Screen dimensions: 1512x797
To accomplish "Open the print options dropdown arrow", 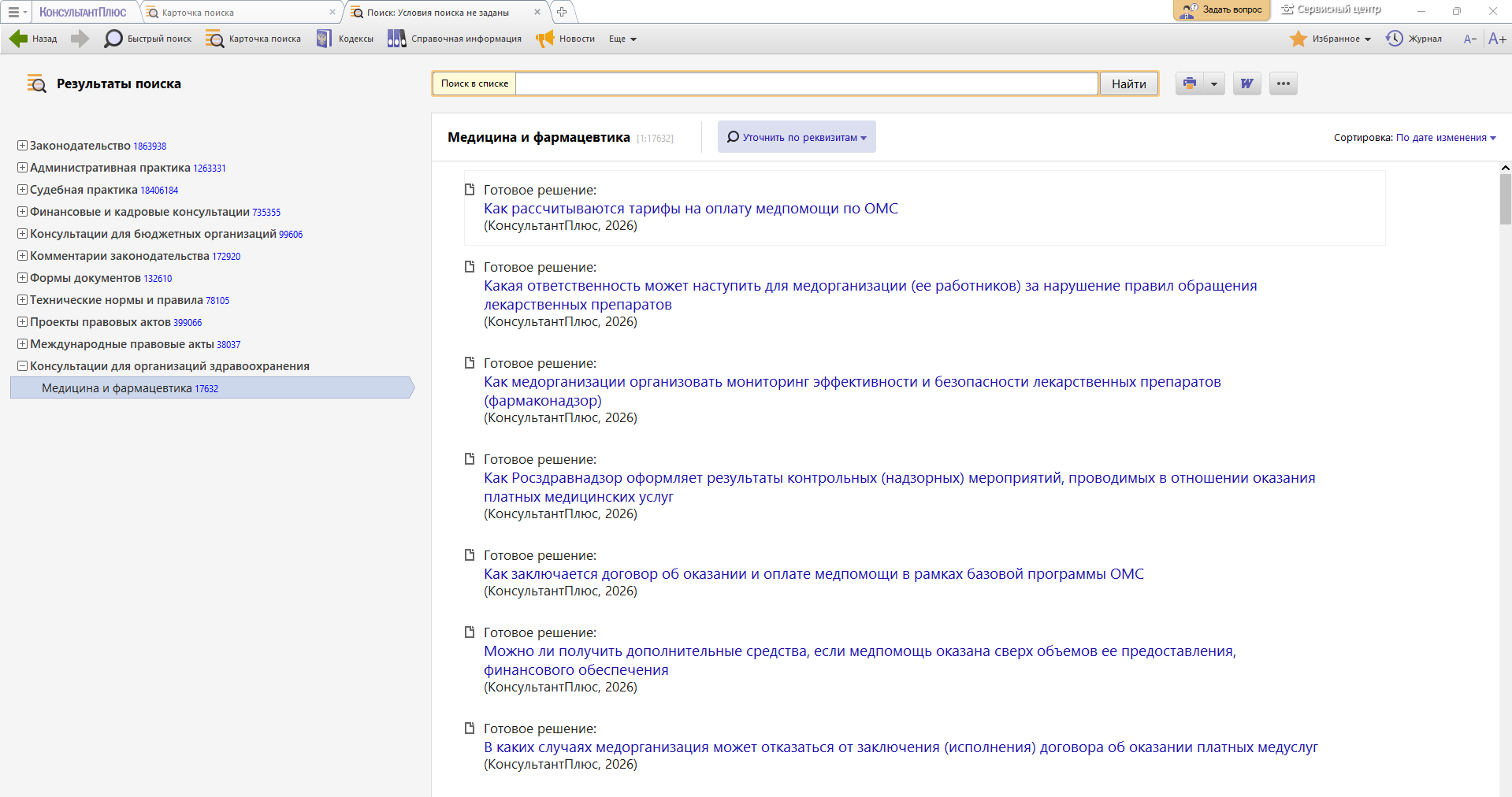I will coord(1214,83).
